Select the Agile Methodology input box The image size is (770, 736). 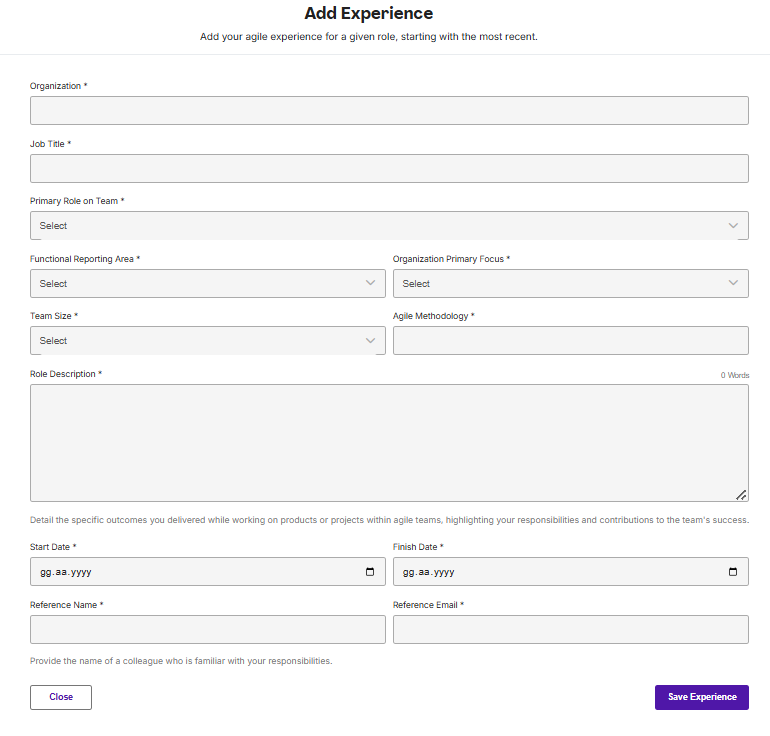(570, 341)
